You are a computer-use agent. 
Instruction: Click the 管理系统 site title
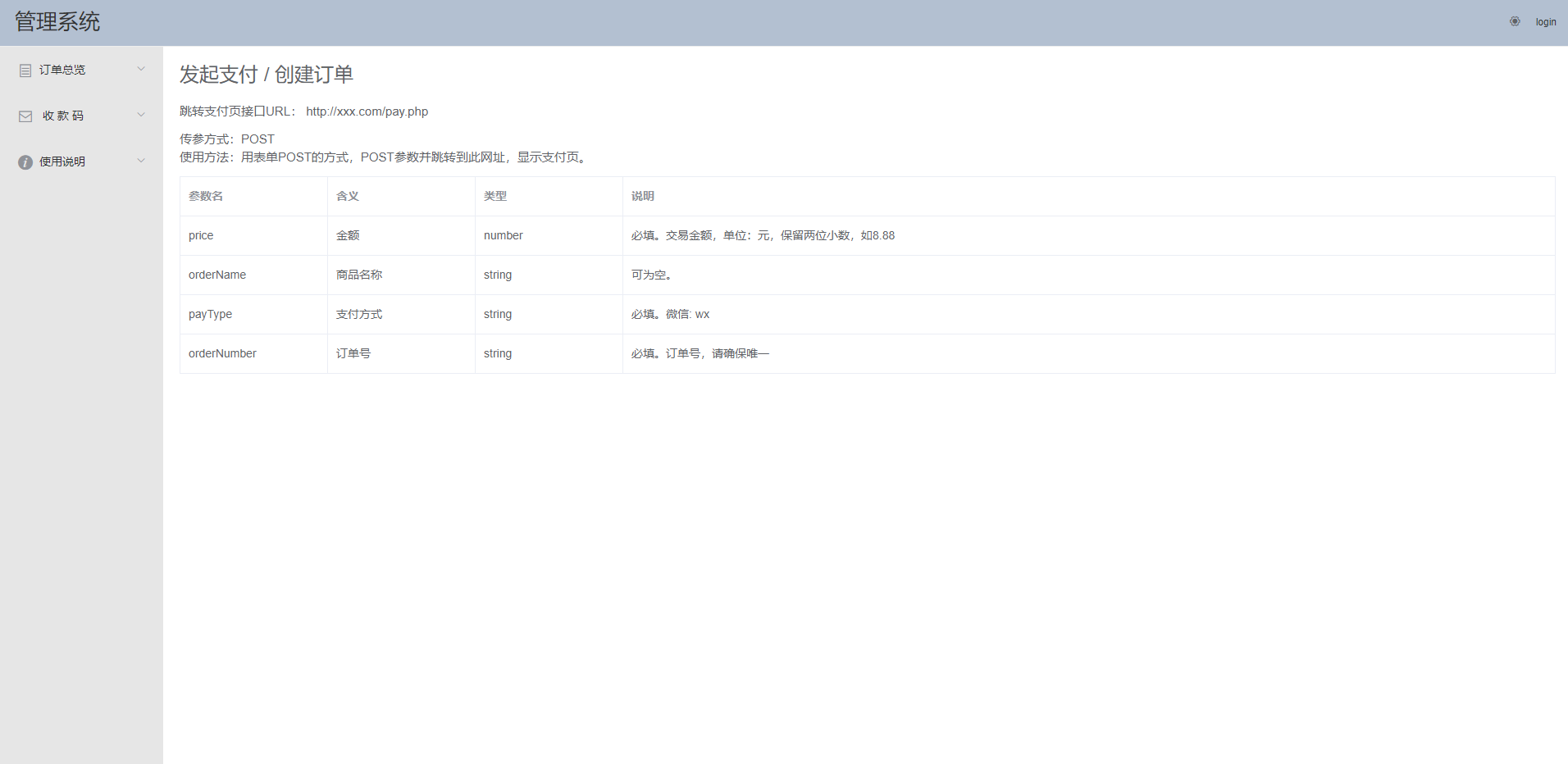pos(57,22)
